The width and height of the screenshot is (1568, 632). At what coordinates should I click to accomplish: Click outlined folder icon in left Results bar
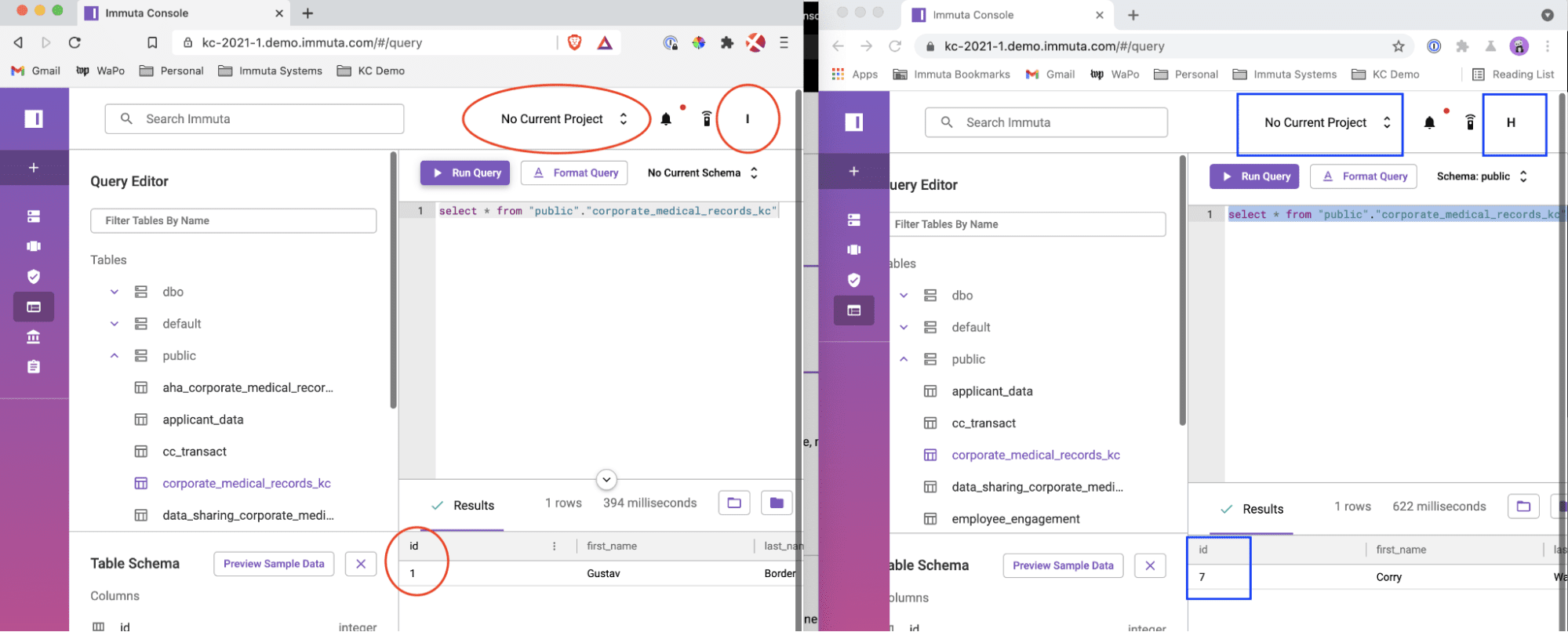[734, 503]
